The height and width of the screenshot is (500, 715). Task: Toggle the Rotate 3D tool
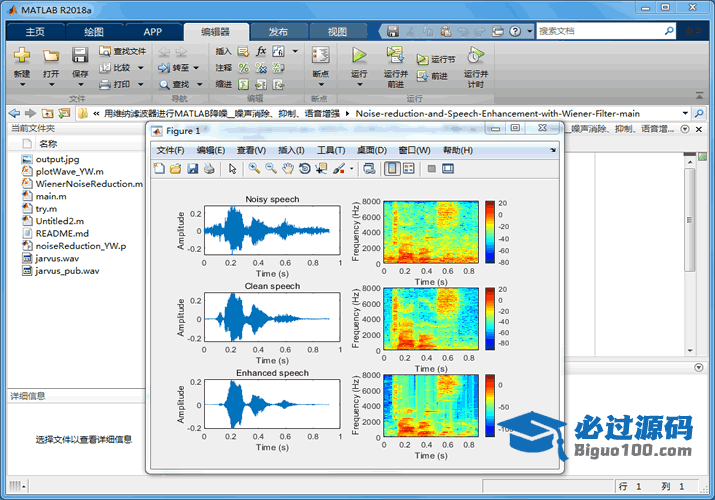(x=304, y=169)
